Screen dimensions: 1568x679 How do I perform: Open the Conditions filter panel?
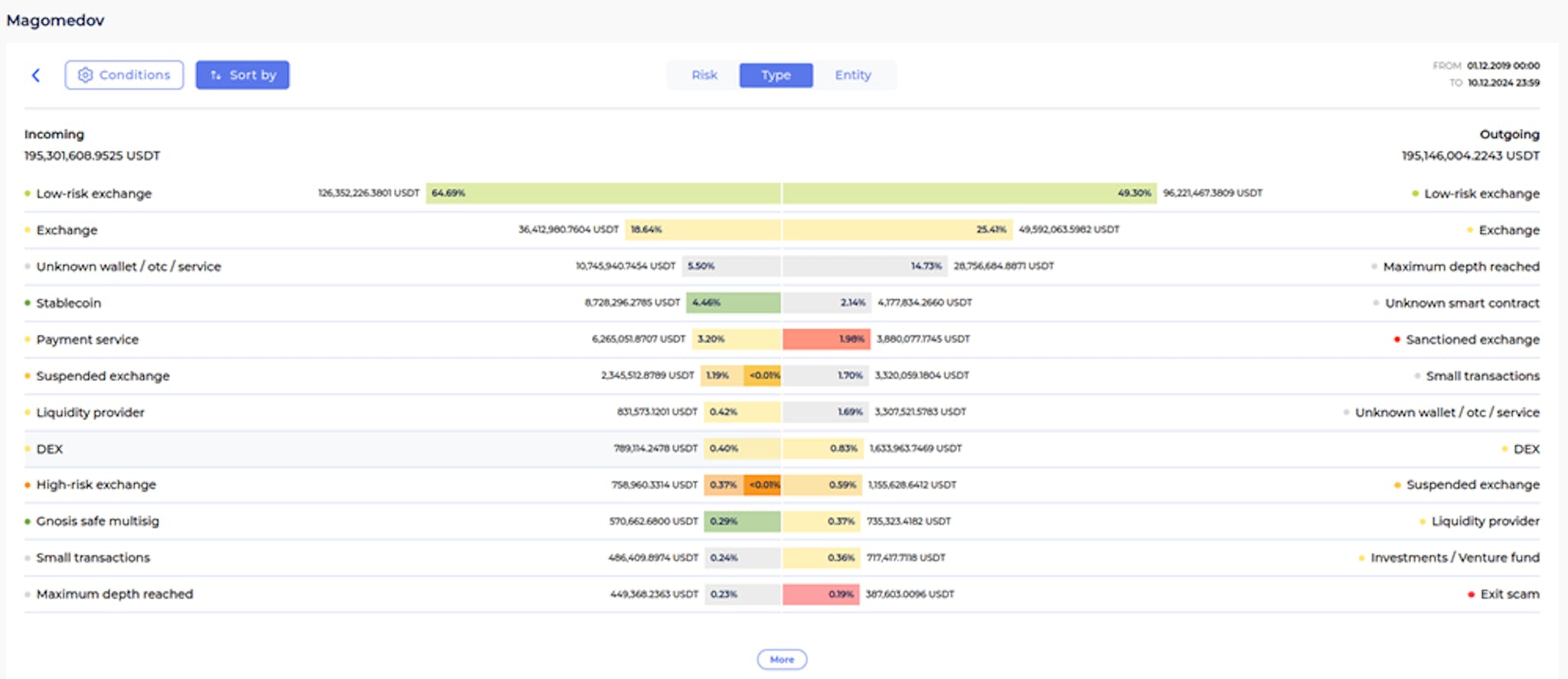(x=124, y=75)
